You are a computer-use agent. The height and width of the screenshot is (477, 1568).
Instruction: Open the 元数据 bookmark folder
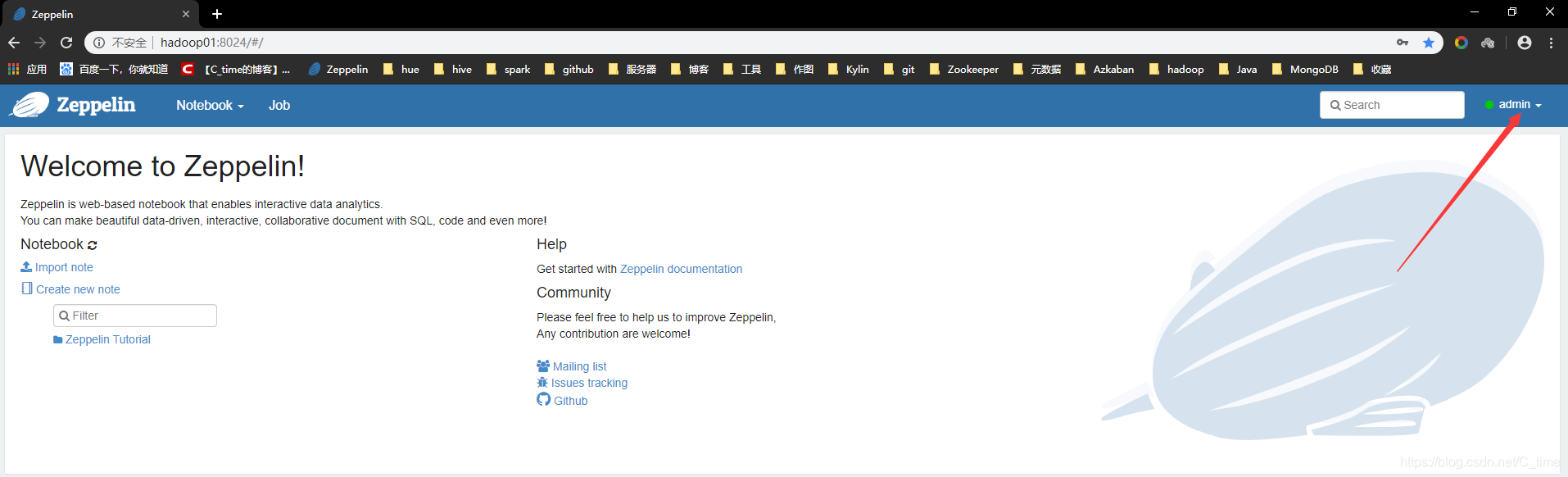click(x=1037, y=70)
